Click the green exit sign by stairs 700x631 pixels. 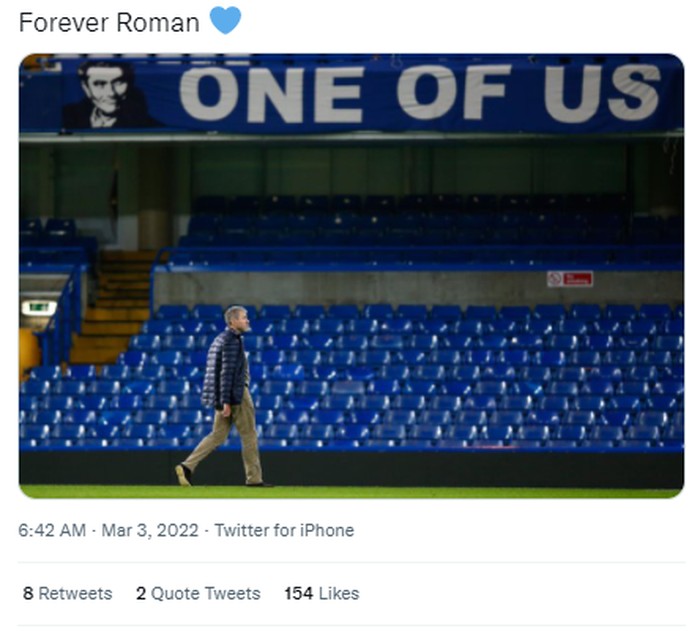pyautogui.click(x=39, y=308)
